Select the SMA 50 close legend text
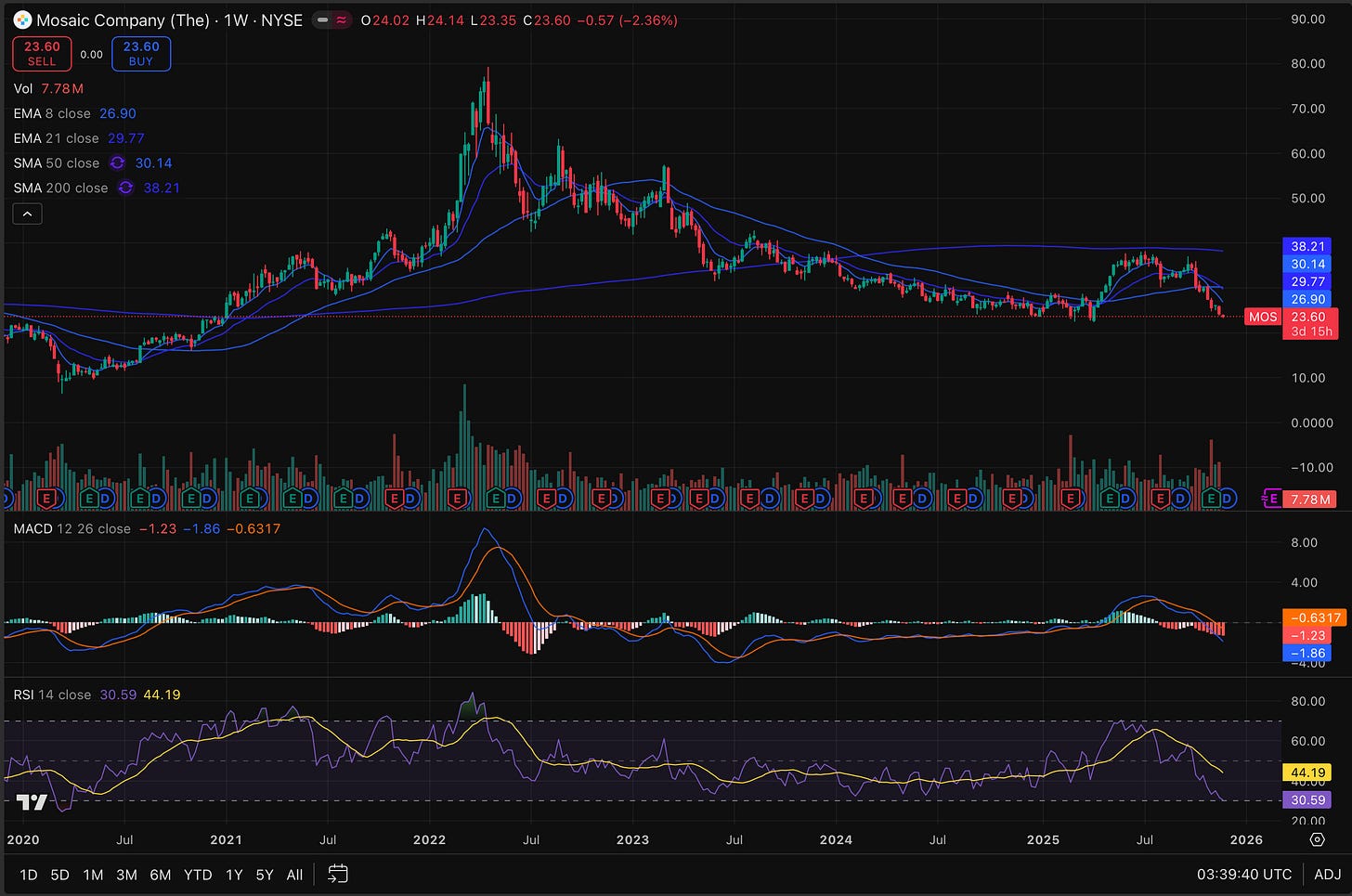 [x=56, y=162]
